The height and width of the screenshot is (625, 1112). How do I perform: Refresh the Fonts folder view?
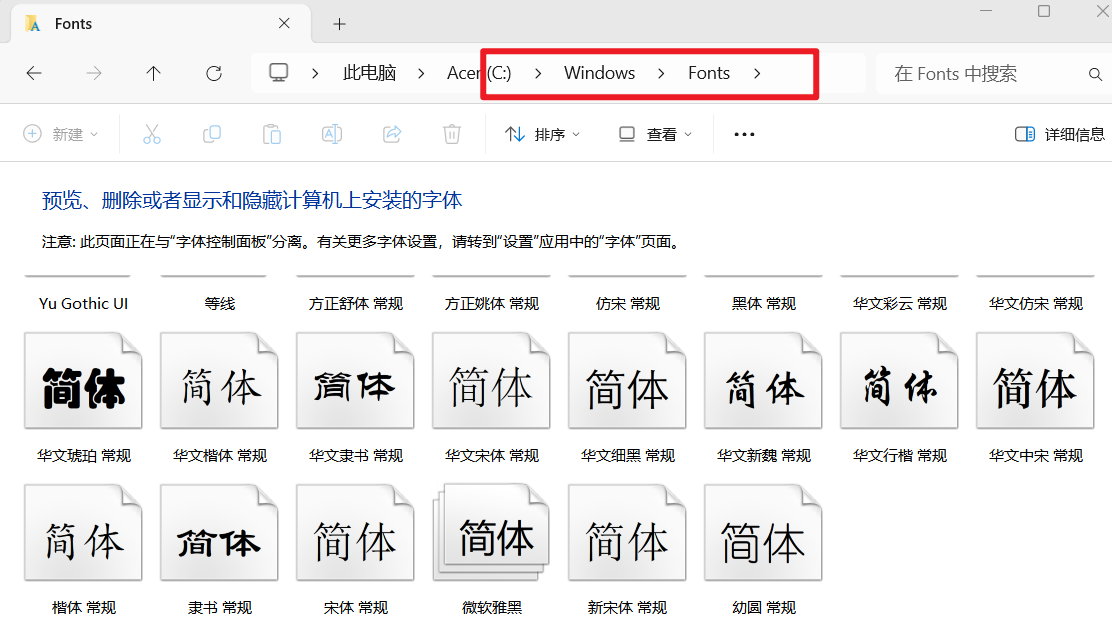[213, 73]
